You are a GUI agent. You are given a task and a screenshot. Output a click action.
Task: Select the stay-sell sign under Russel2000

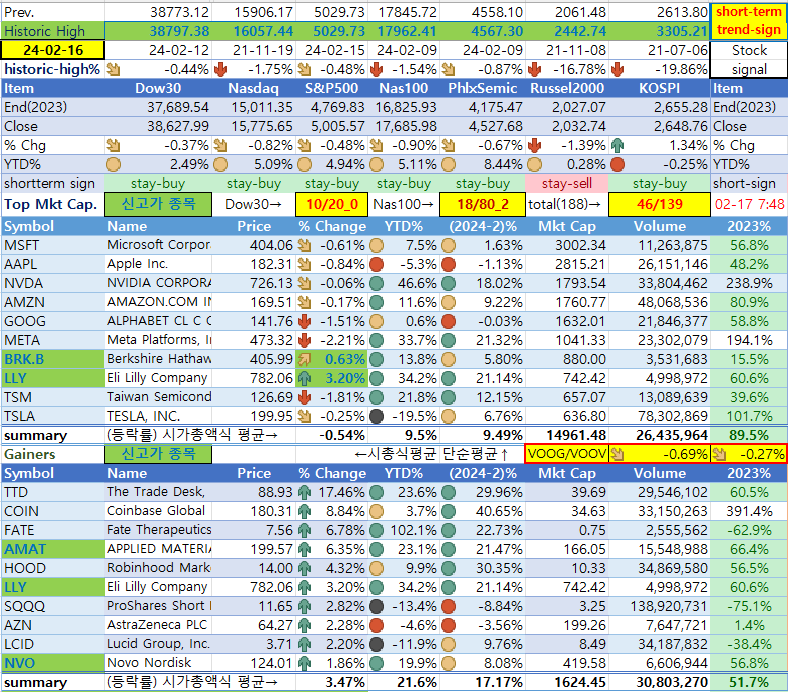point(566,184)
